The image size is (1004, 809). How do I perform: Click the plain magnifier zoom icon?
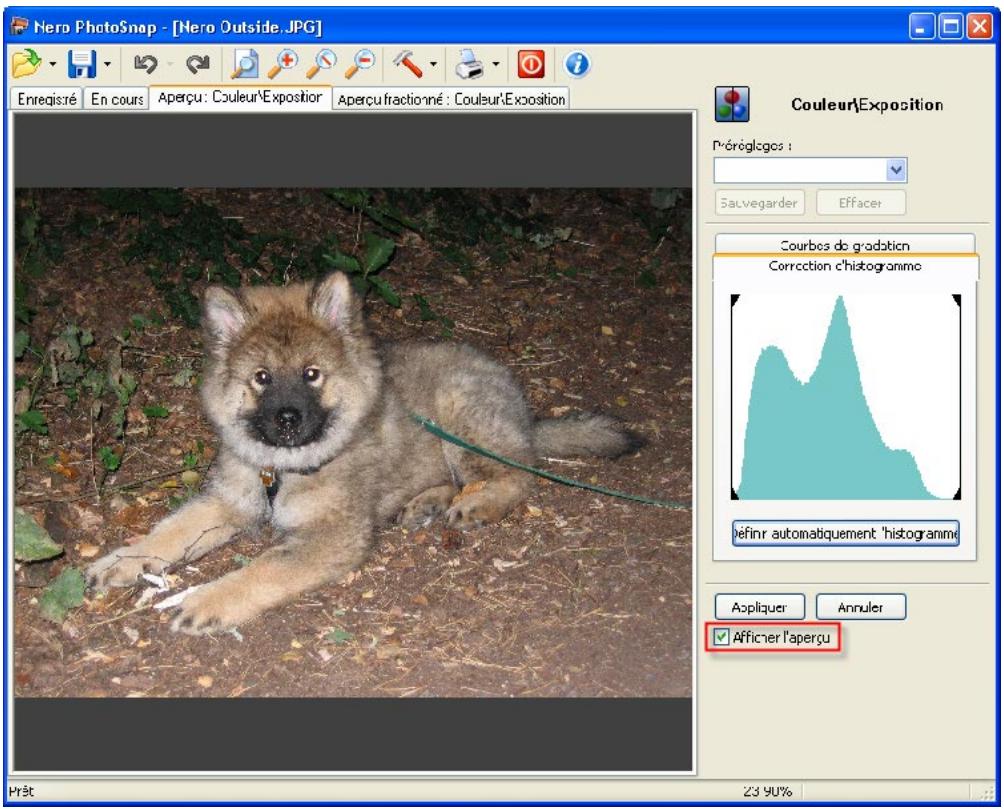[x=321, y=63]
